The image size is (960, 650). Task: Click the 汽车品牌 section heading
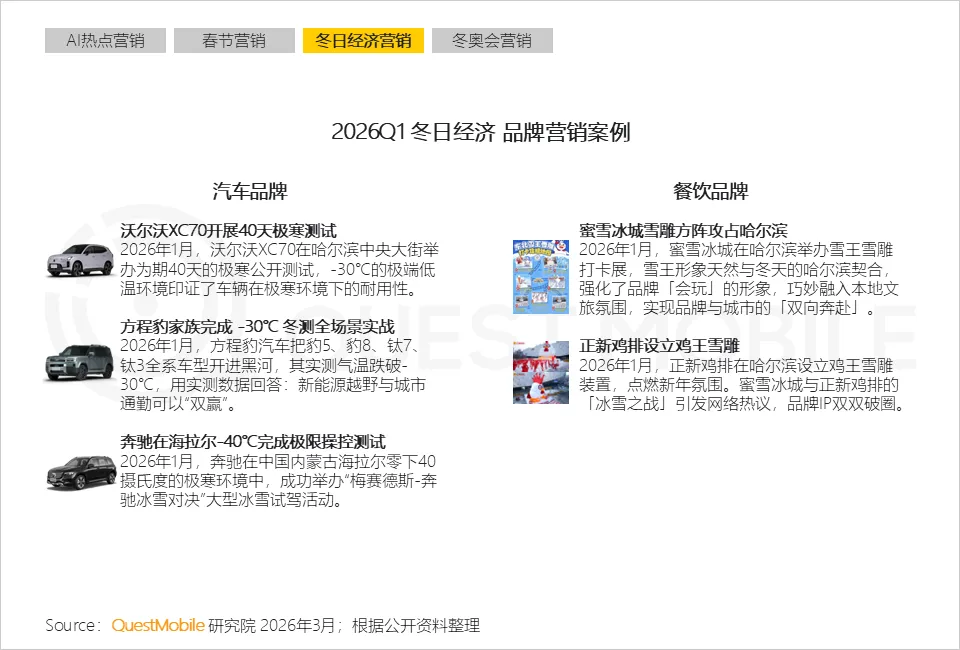click(x=250, y=191)
